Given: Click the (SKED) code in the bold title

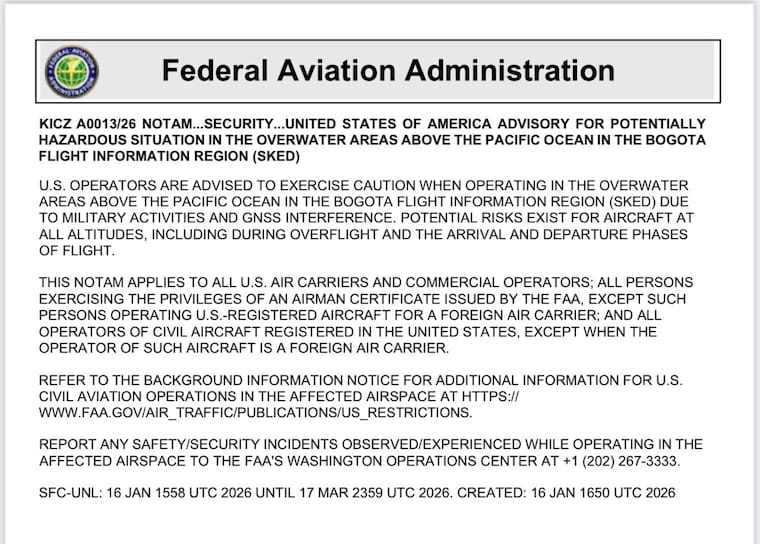Looking at the screenshot, I should coord(278,157).
